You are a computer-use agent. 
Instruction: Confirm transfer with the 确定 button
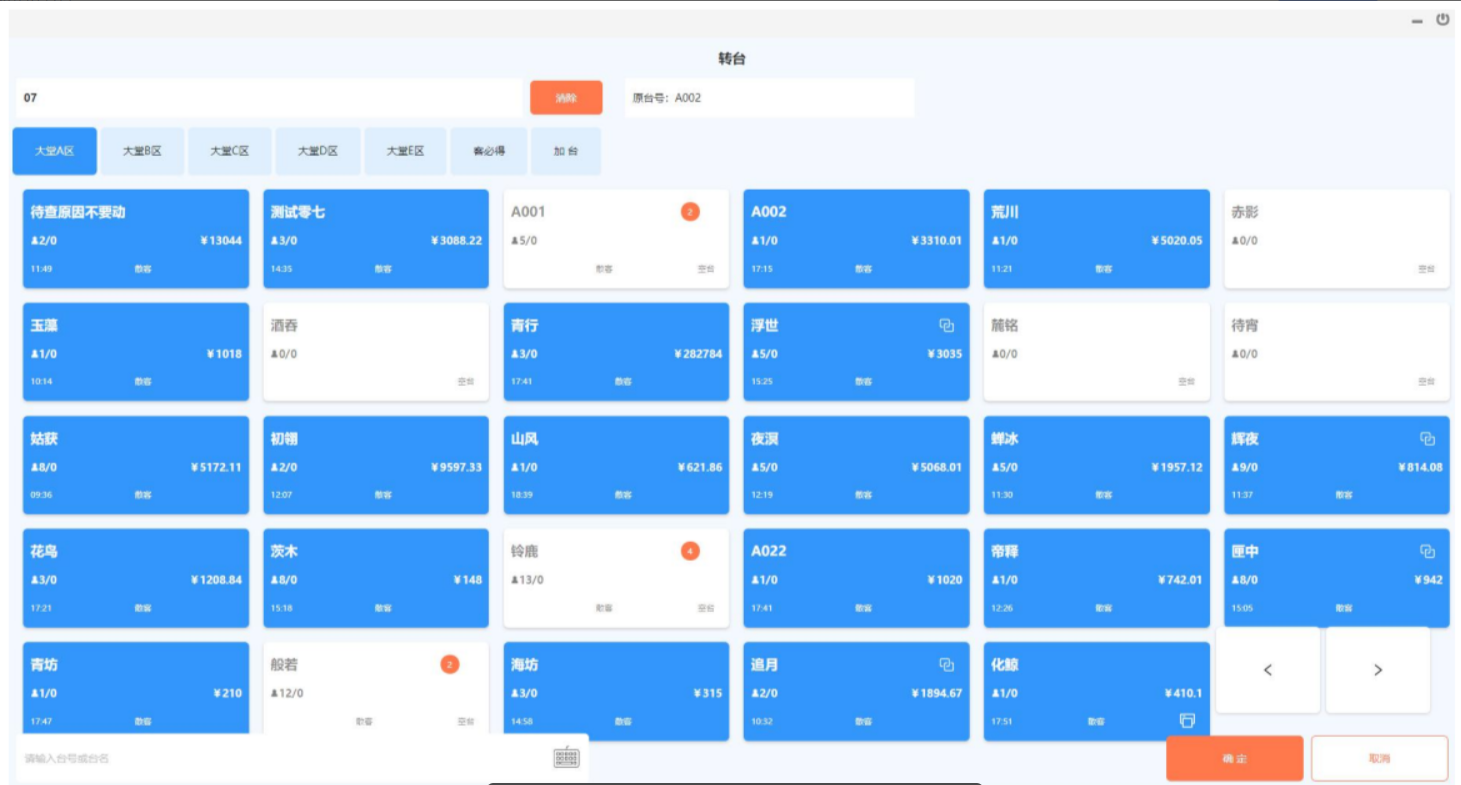coord(1234,758)
